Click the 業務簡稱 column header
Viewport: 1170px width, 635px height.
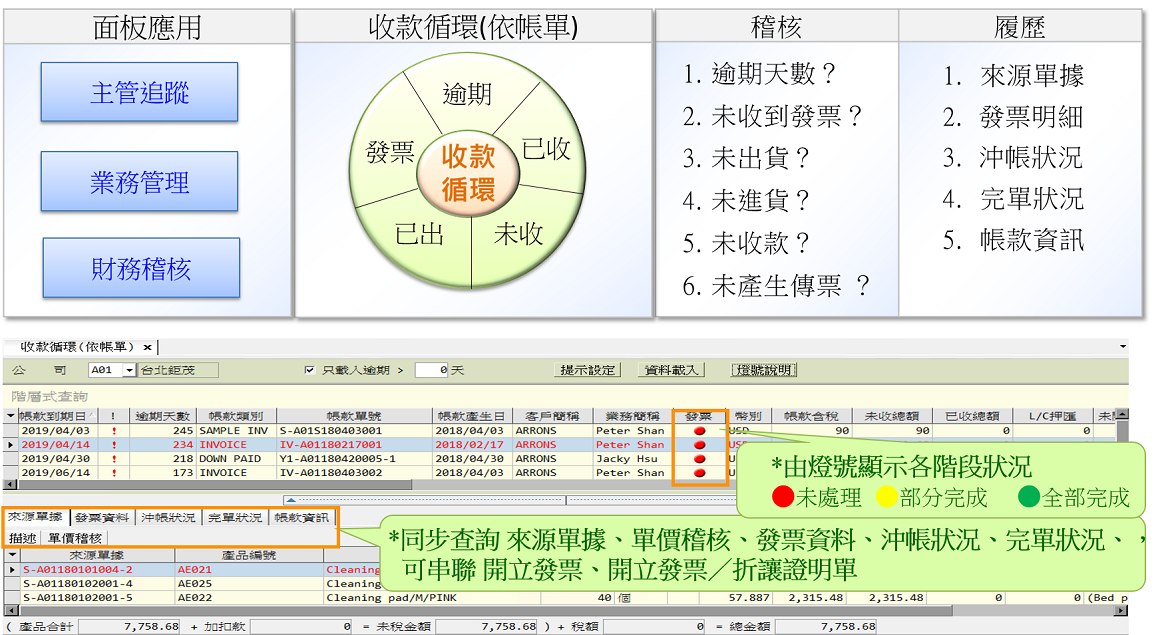(632, 416)
